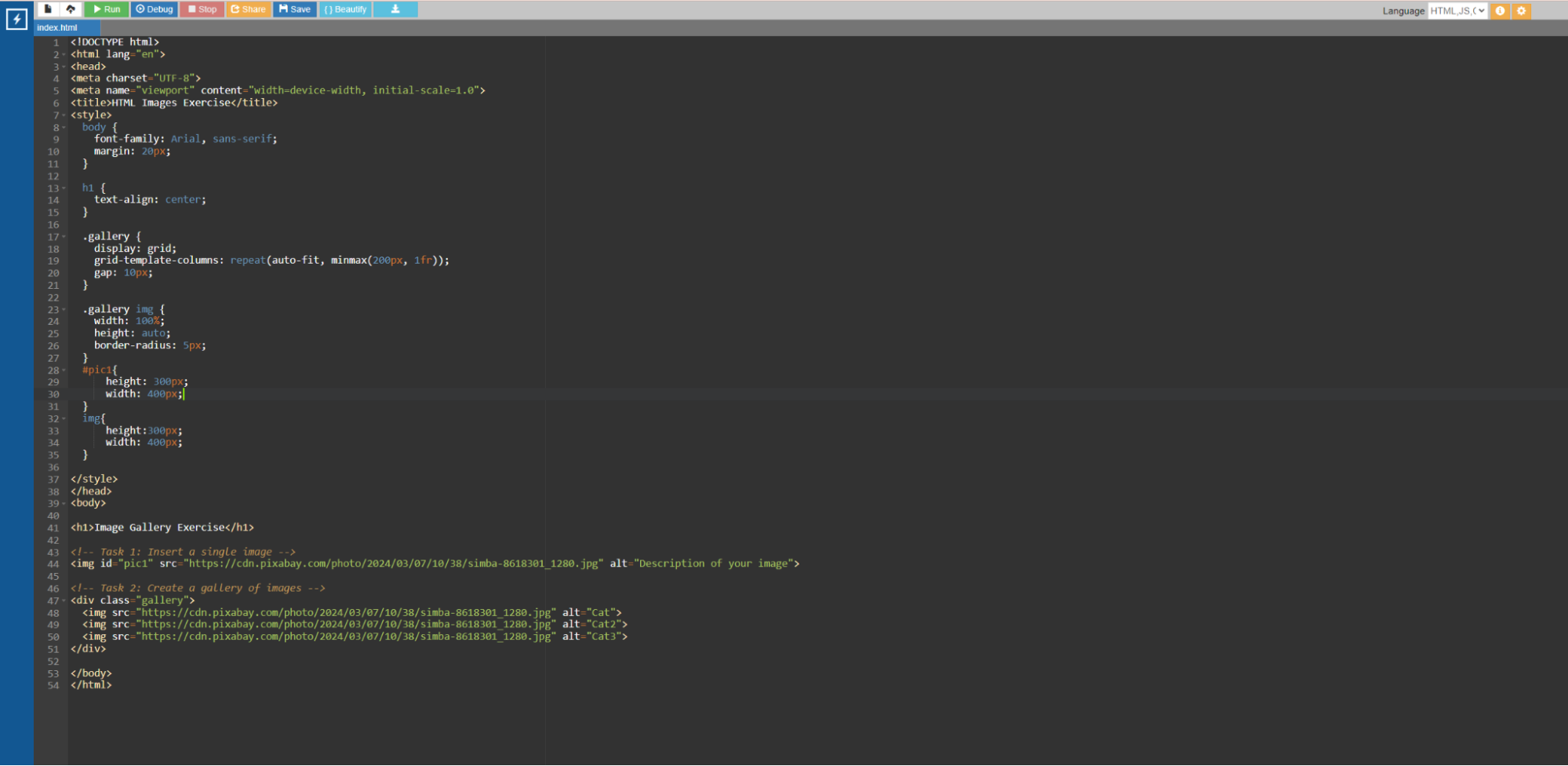
Task: Open the Language dropdown
Action: coord(1457,11)
